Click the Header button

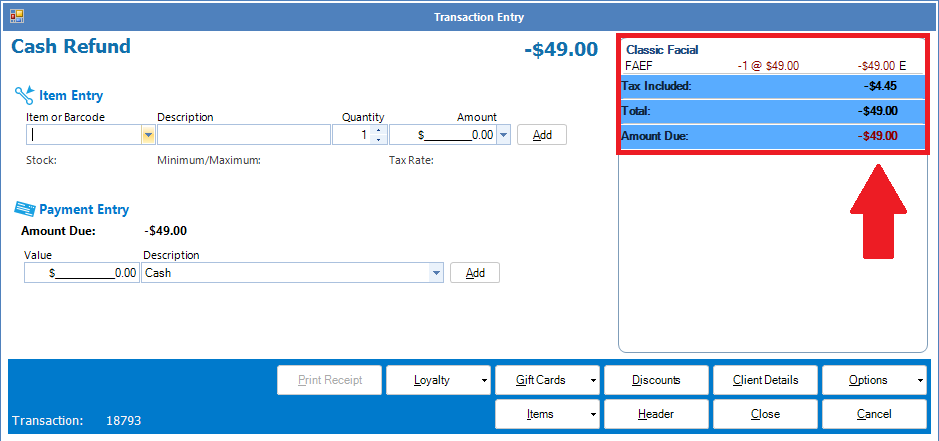click(x=656, y=414)
